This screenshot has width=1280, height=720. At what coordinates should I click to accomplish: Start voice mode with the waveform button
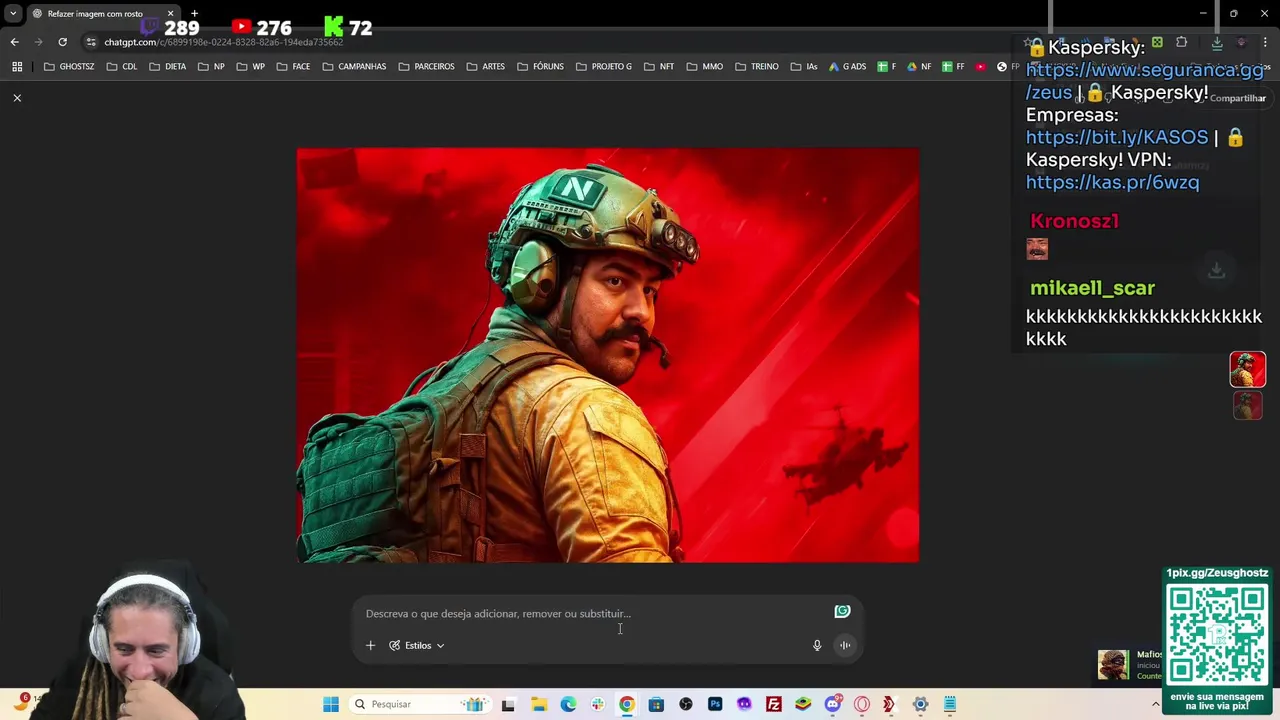(x=845, y=646)
